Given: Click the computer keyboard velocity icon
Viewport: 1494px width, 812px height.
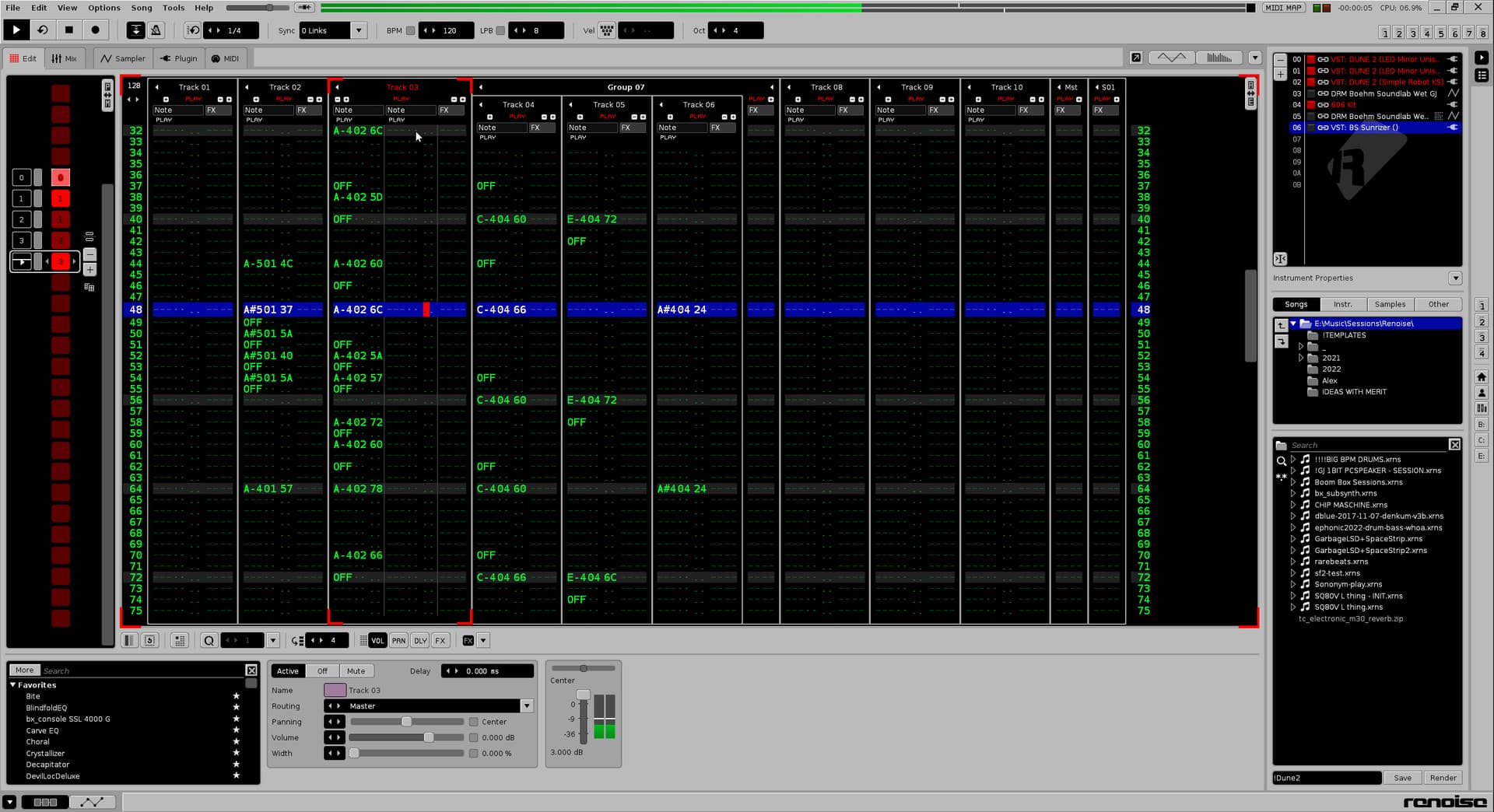Looking at the screenshot, I should 607,30.
